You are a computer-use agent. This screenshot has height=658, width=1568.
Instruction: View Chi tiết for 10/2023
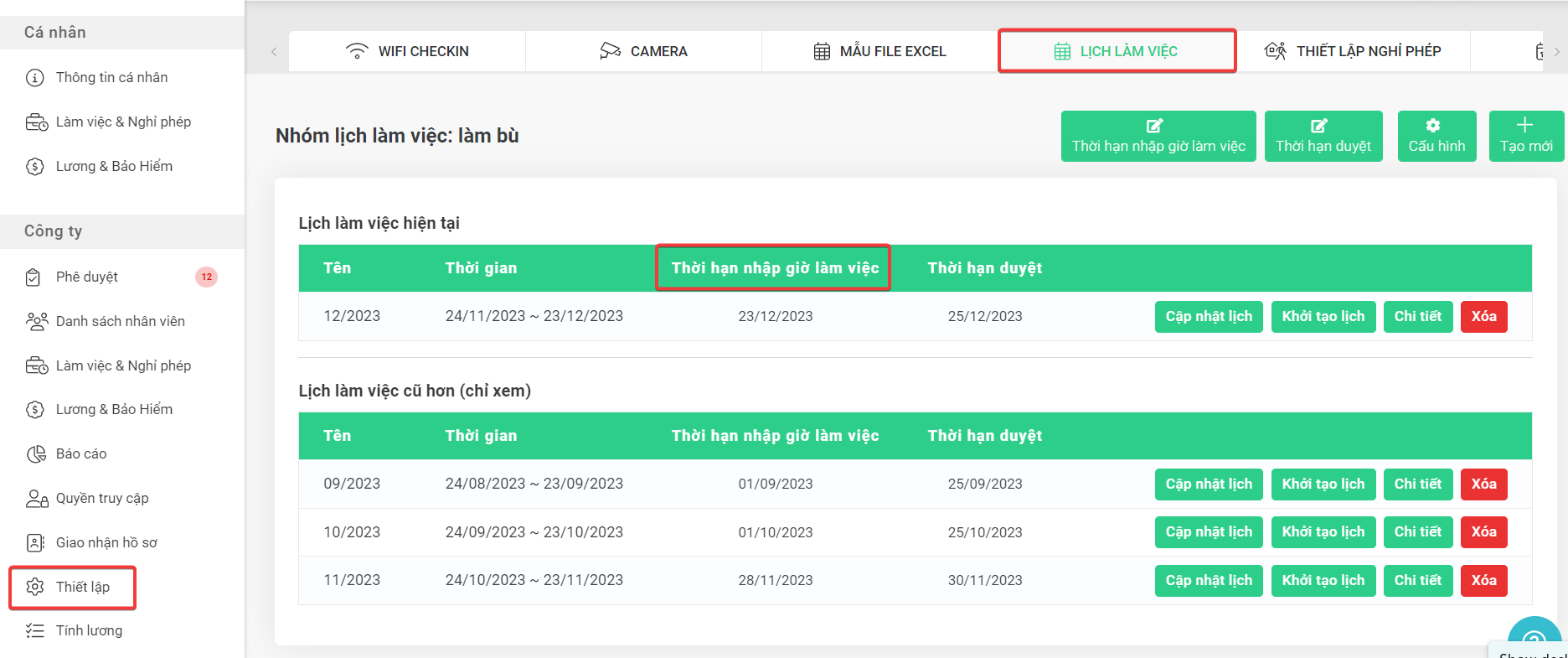[1418, 532]
